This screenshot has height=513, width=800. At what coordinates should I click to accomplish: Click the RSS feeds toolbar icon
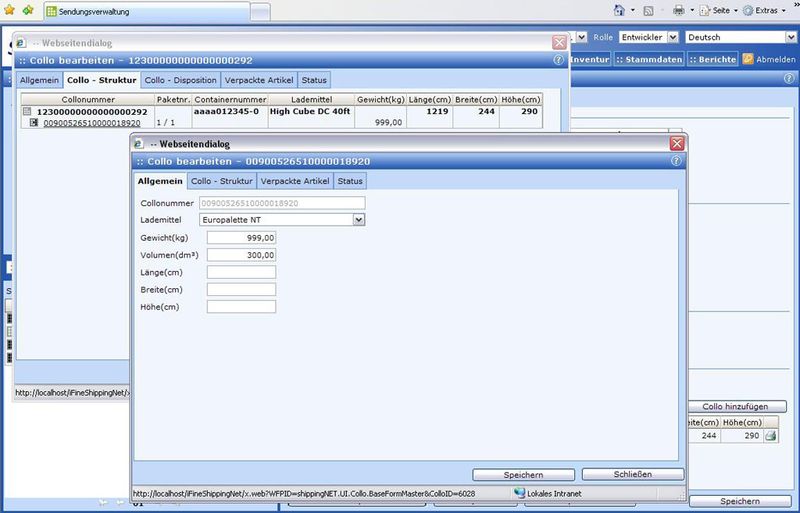(x=649, y=10)
